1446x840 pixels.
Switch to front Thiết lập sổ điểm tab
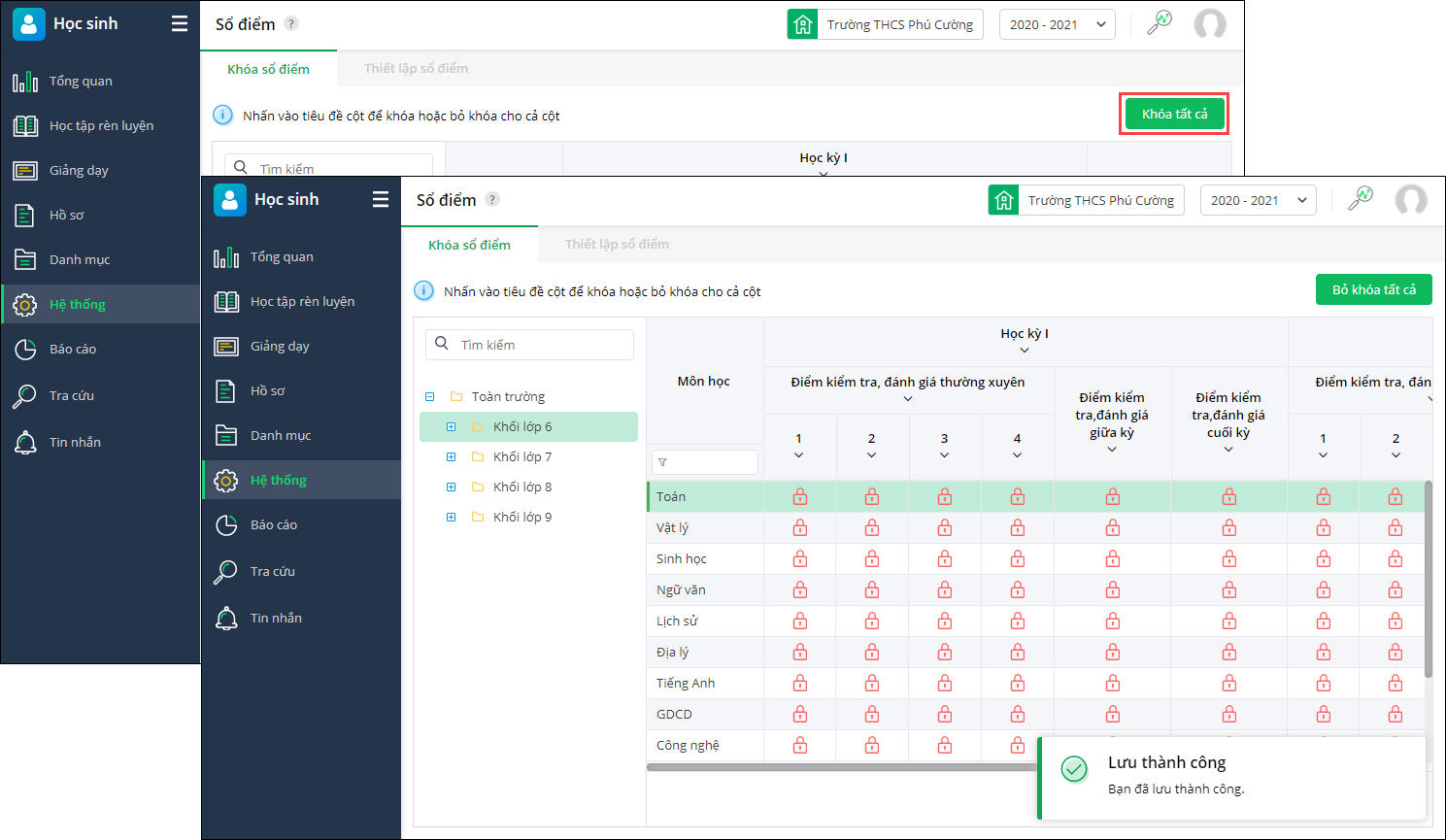click(617, 245)
